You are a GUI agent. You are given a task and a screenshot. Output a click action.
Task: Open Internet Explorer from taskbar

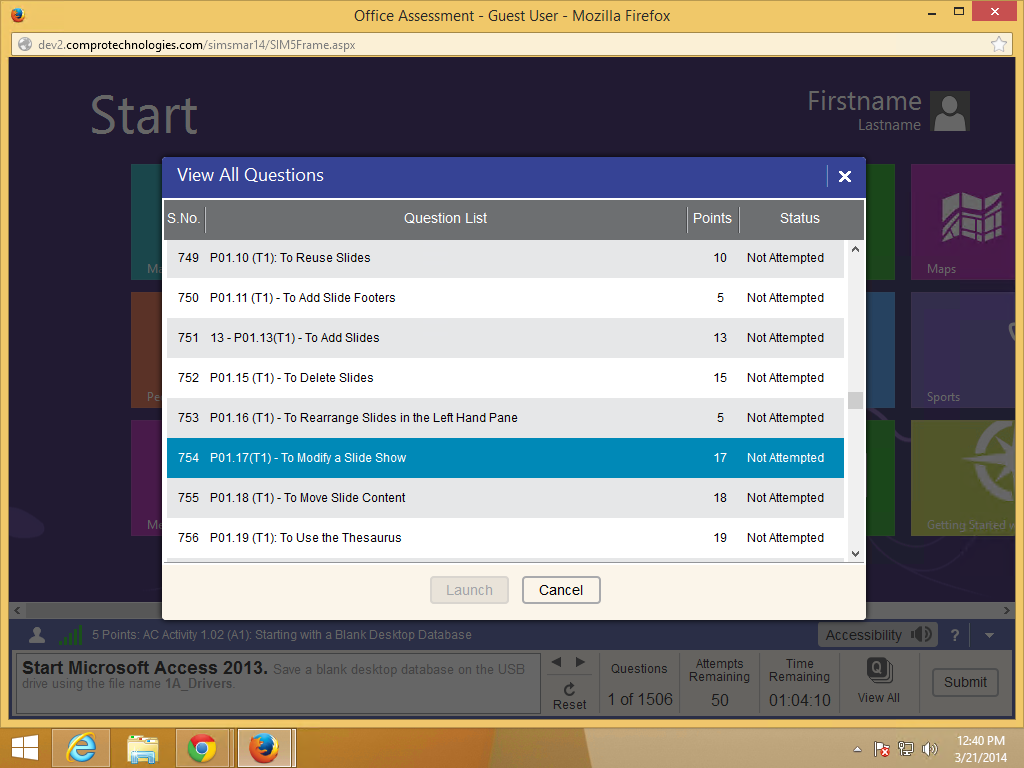[81, 748]
